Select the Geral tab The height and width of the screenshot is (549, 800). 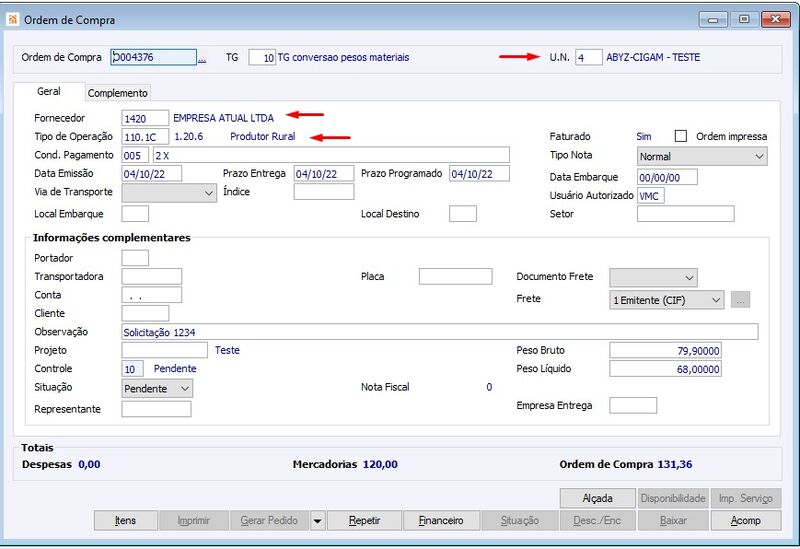[49, 91]
